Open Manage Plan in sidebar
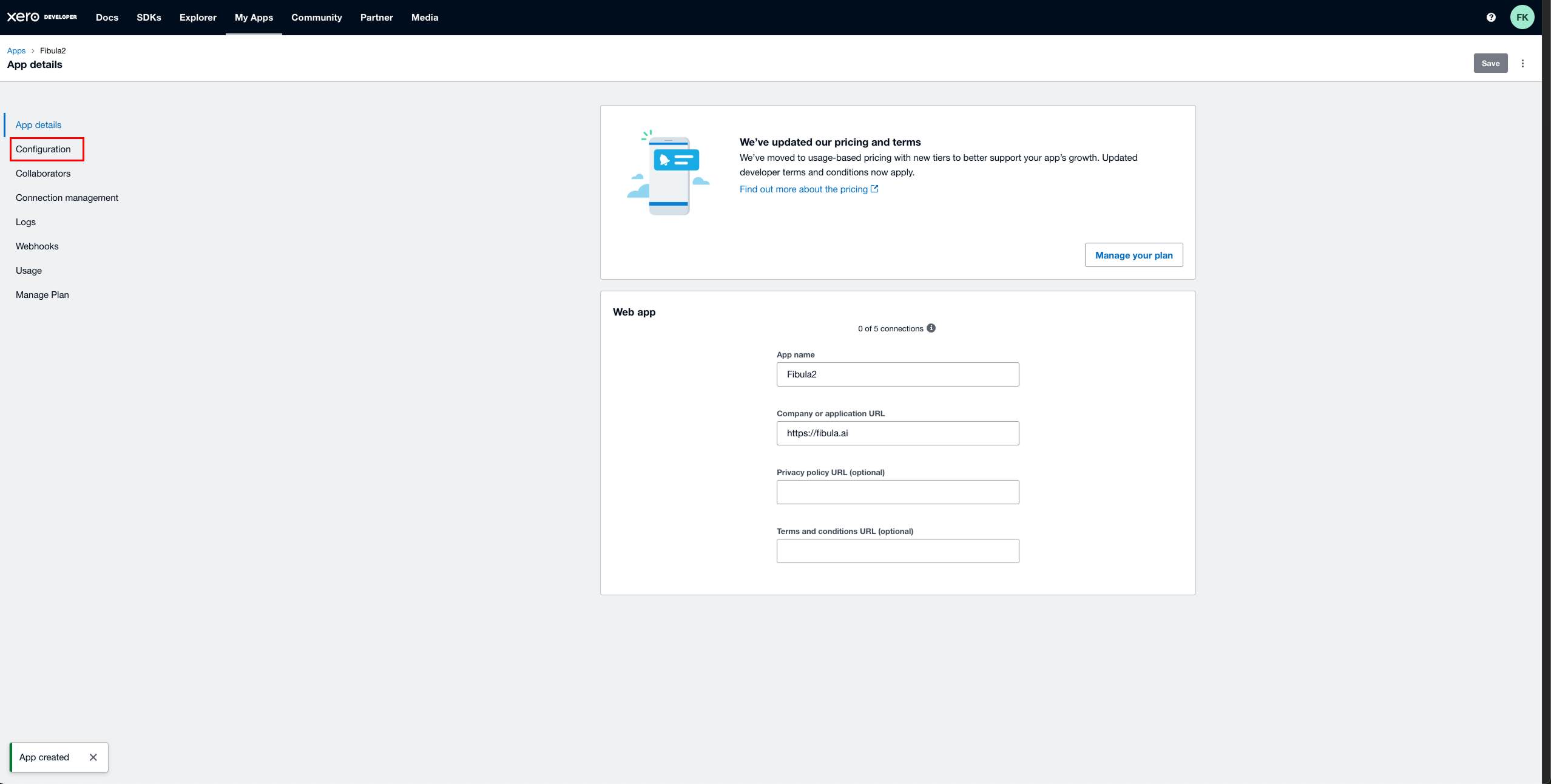 (x=42, y=295)
